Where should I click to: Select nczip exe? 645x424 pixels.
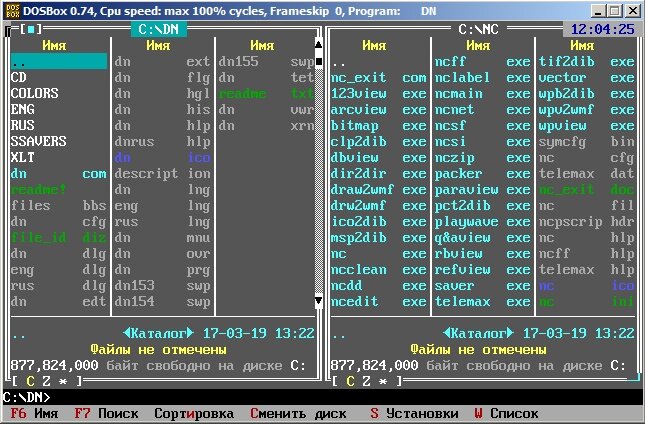[x=483, y=158]
